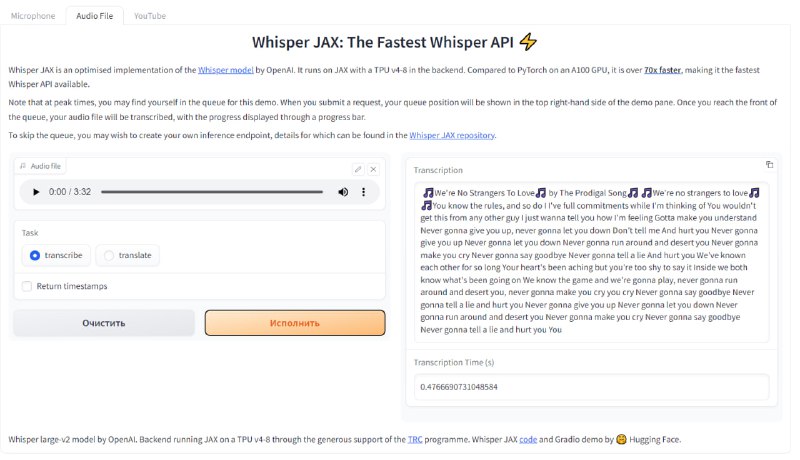Screen dimensions: 800x460
Task: Open the Whisper model link
Action: [226, 70]
